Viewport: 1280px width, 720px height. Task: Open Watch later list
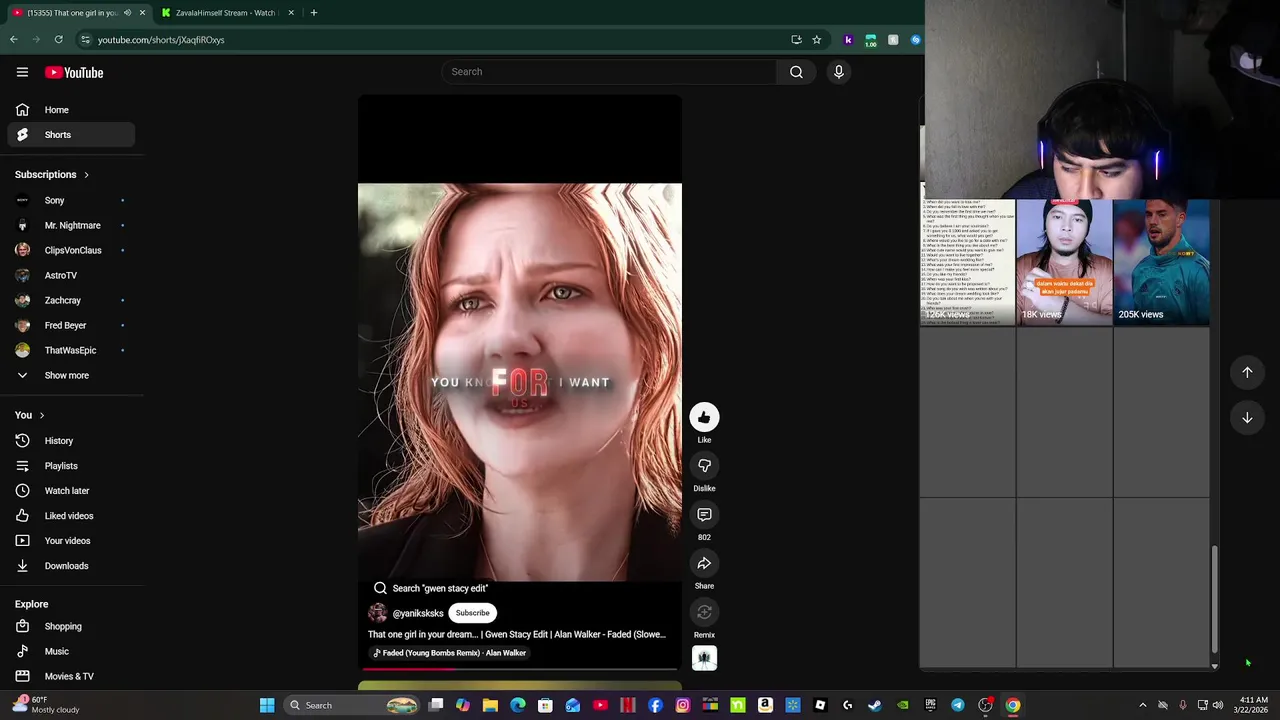[70, 491]
